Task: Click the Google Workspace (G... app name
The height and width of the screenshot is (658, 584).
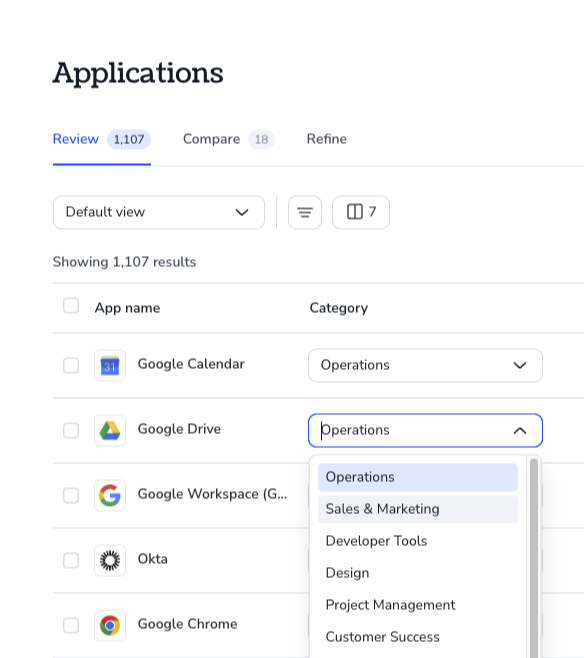Action: click(212, 494)
